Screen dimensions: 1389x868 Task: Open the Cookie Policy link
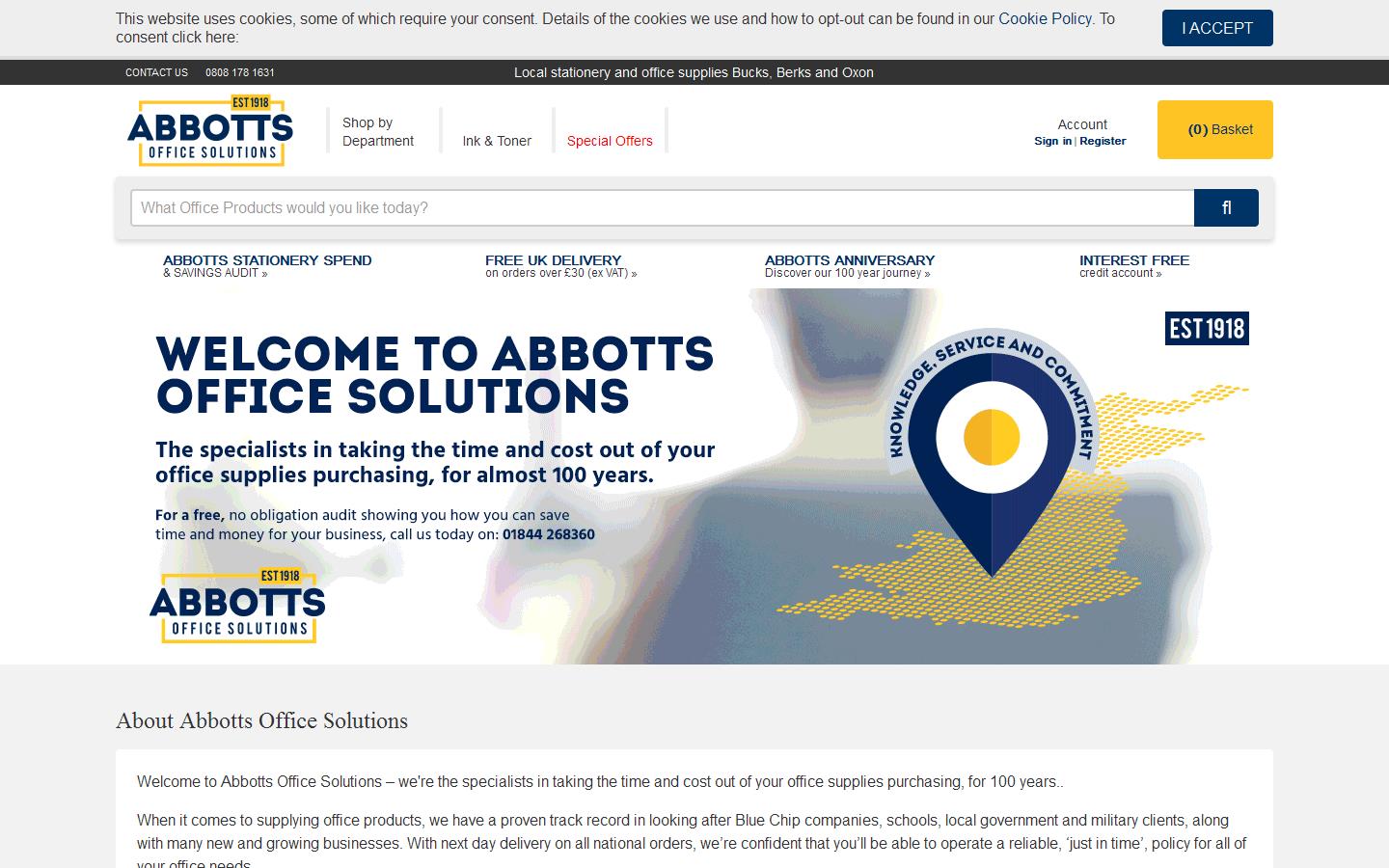[x=1045, y=18]
